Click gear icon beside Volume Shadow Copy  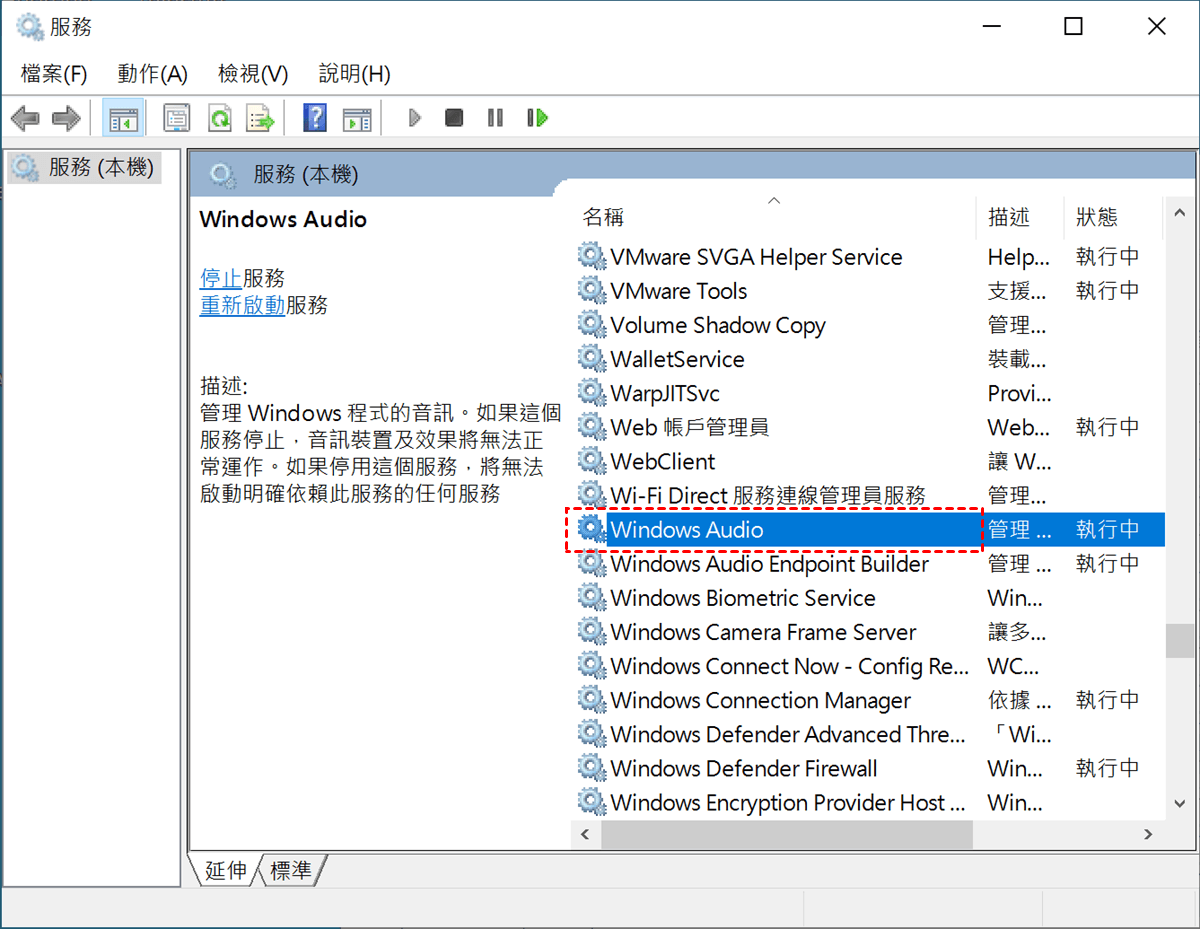(x=592, y=325)
